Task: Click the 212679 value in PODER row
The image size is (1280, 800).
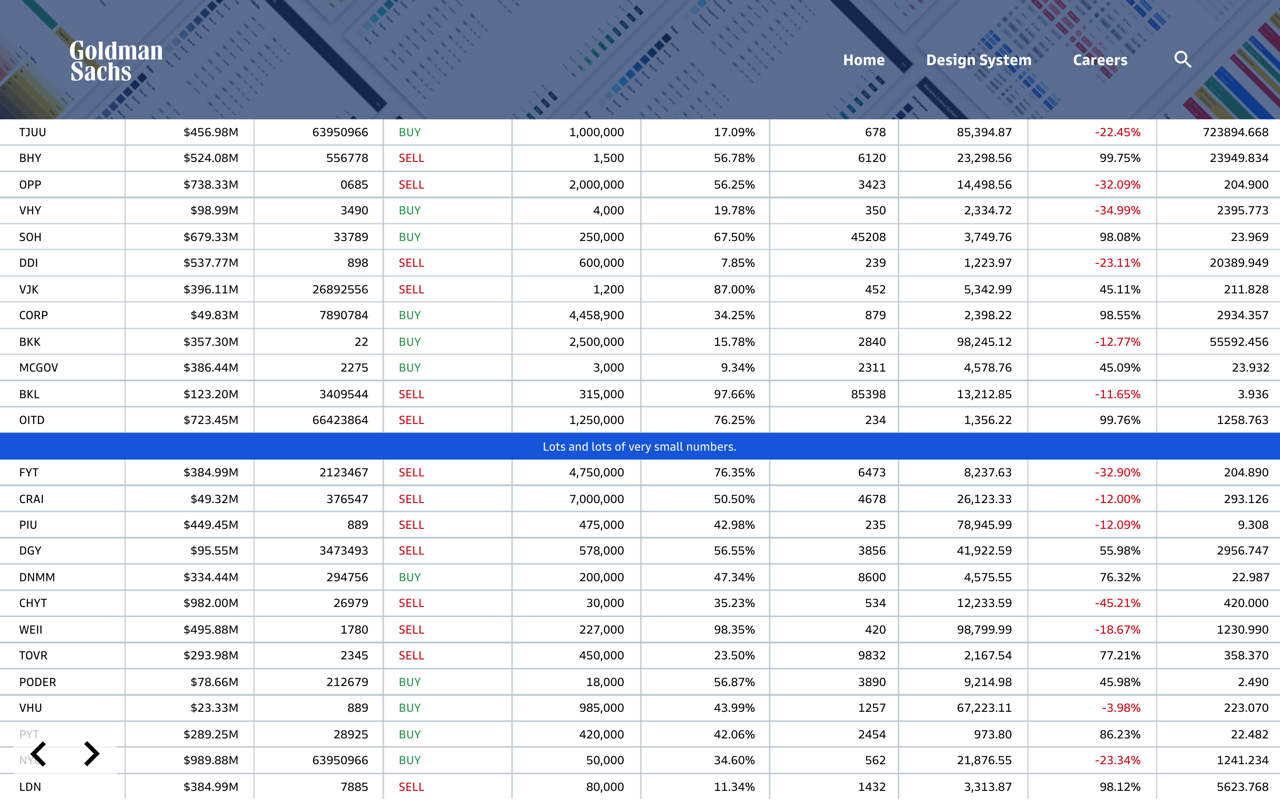Action: tap(347, 682)
